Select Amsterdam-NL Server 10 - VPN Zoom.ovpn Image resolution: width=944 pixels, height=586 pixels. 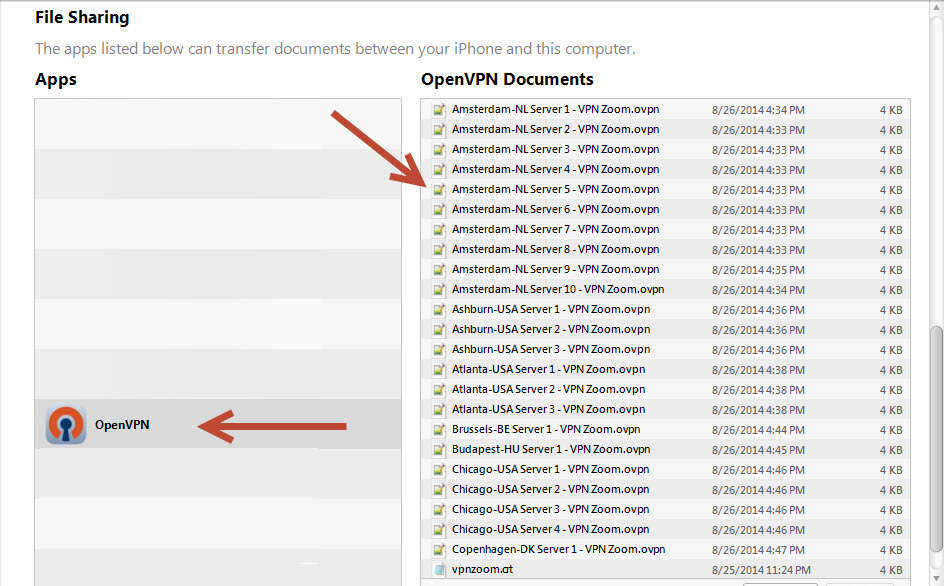coord(558,289)
